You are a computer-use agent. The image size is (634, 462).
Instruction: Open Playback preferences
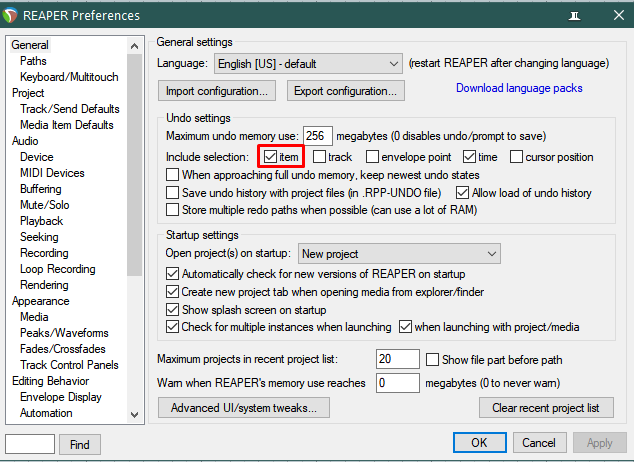42,221
